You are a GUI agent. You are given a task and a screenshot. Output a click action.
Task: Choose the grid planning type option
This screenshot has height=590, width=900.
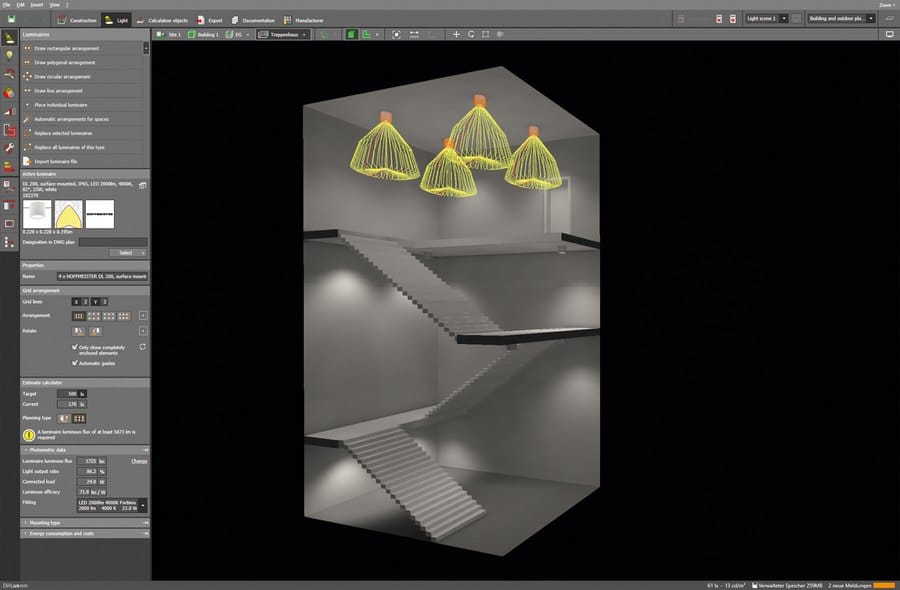pos(79,418)
